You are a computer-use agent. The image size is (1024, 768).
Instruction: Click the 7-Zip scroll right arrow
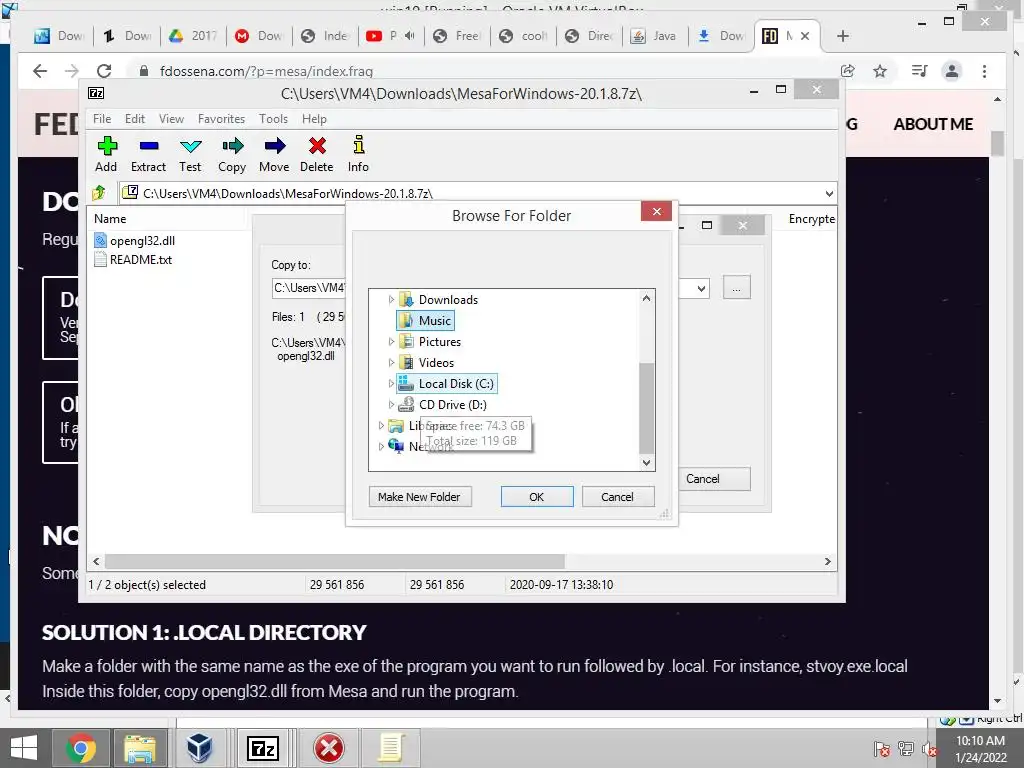pyautogui.click(x=828, y=562)
